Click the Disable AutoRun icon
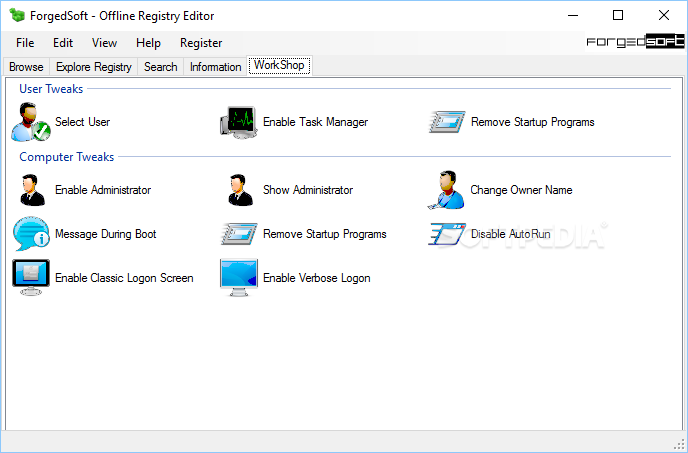Screen dimensions: 688x453 [447, 234]
